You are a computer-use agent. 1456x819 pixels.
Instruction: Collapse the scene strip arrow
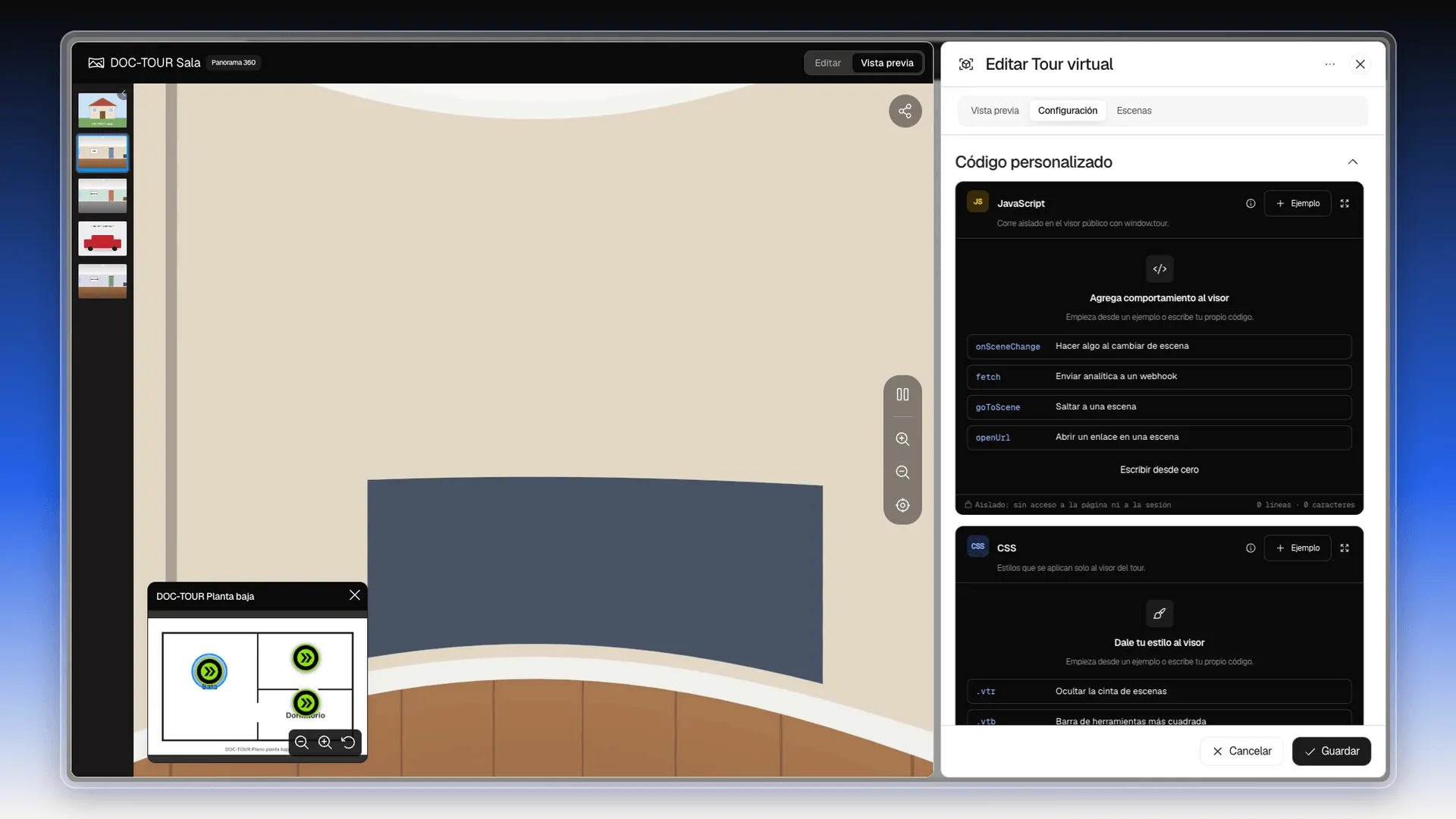[123, 94]
